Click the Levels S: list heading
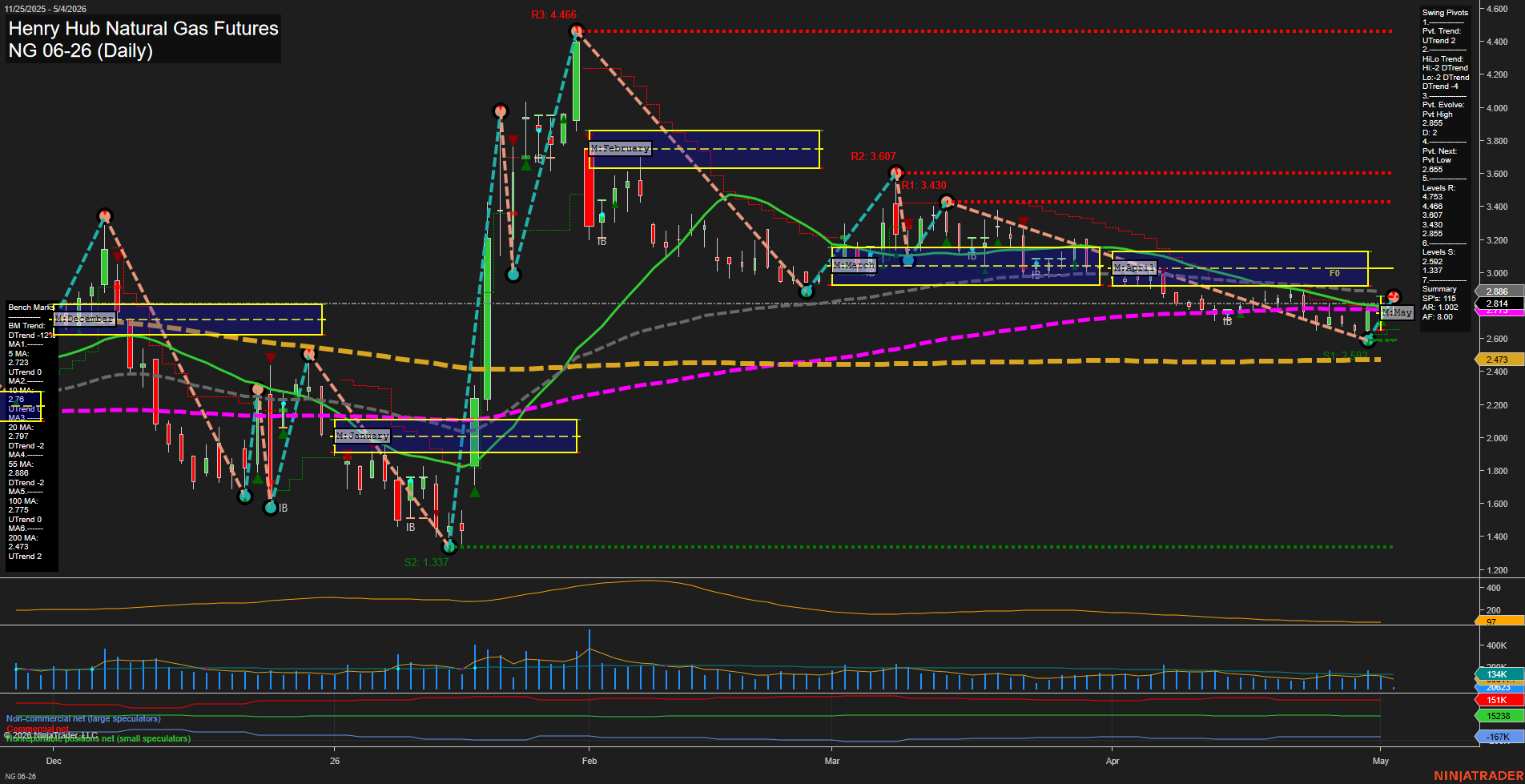1525x784 pixels. 1438,252
